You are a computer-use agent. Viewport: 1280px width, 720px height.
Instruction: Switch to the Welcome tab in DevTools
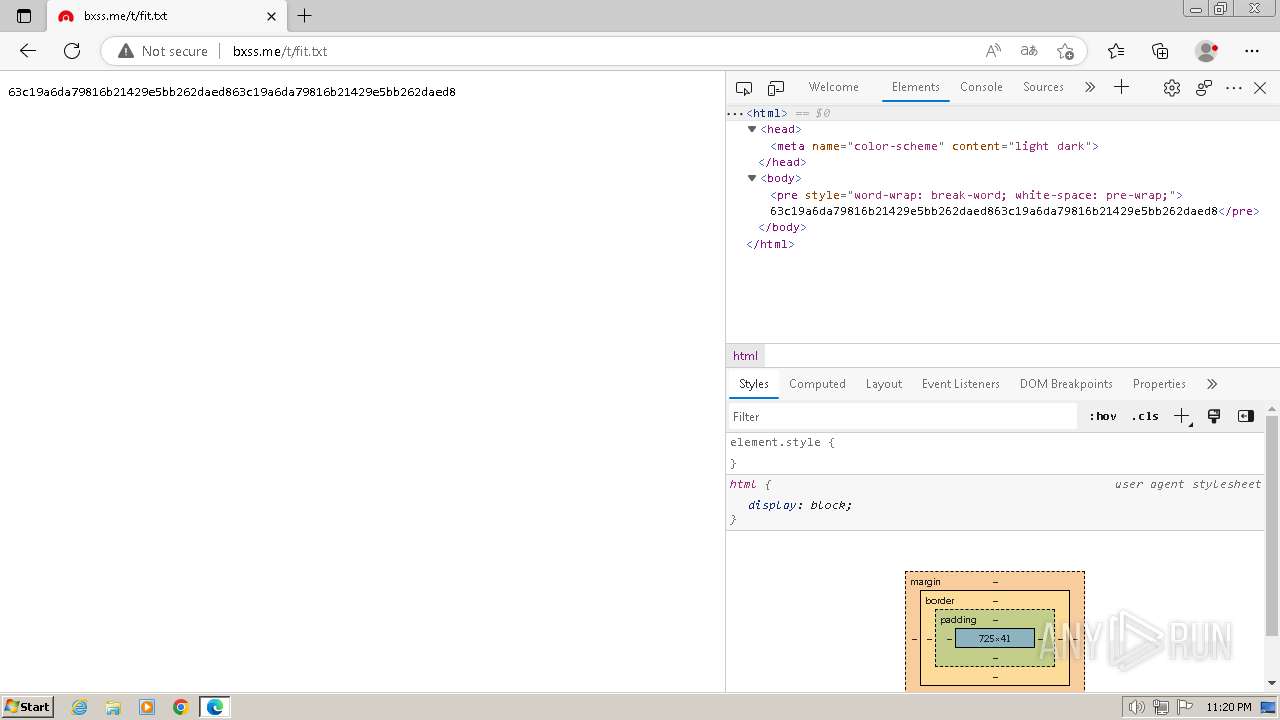tap(833, 87)
